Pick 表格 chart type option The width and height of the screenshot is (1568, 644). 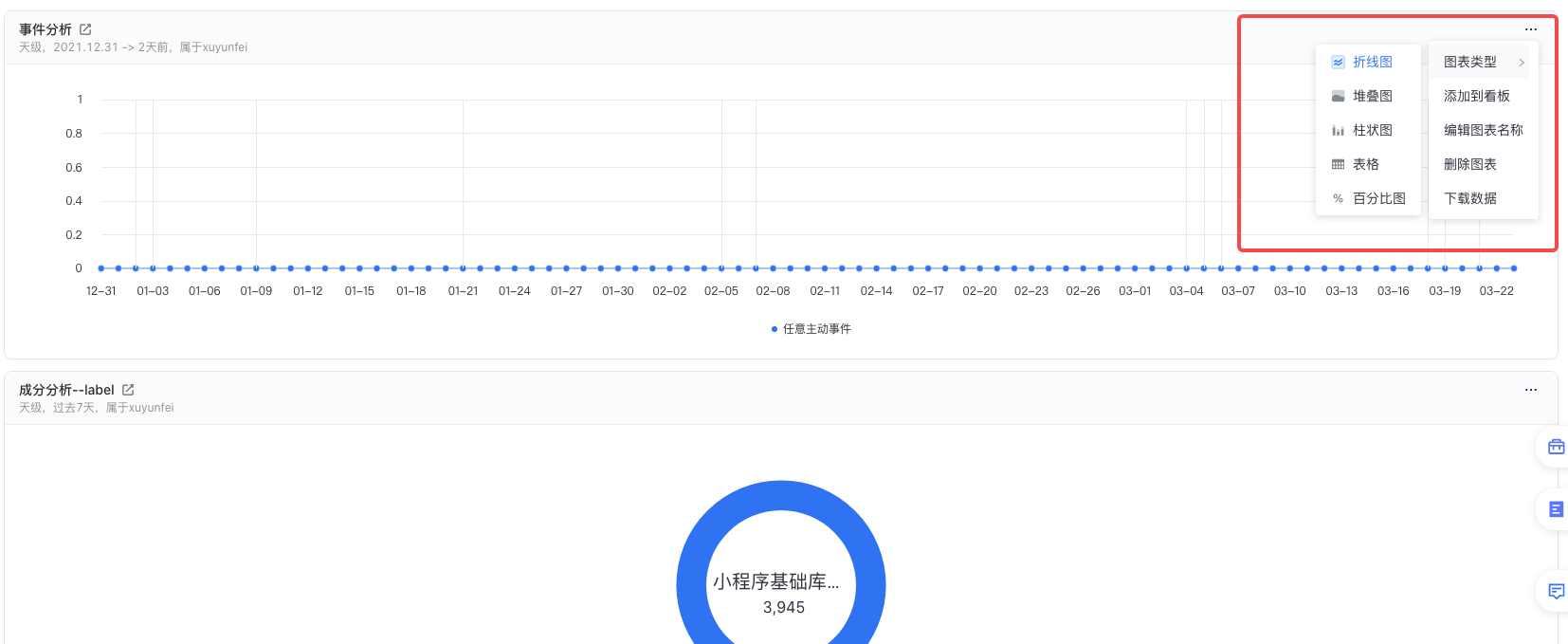pyautogui.click(x=1368, y=164)
